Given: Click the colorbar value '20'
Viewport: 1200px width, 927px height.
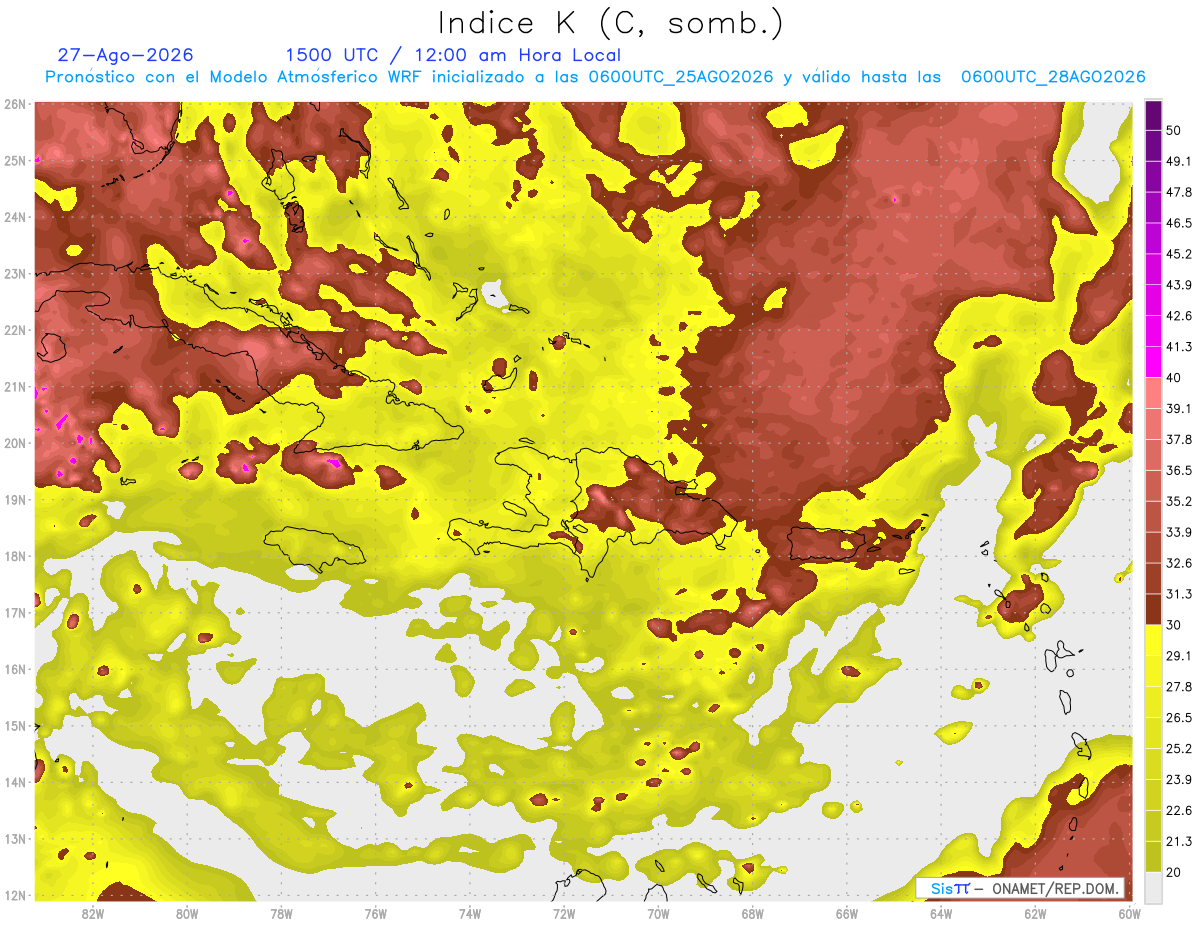Looking at the screenshot, I should pos(1174,872).
